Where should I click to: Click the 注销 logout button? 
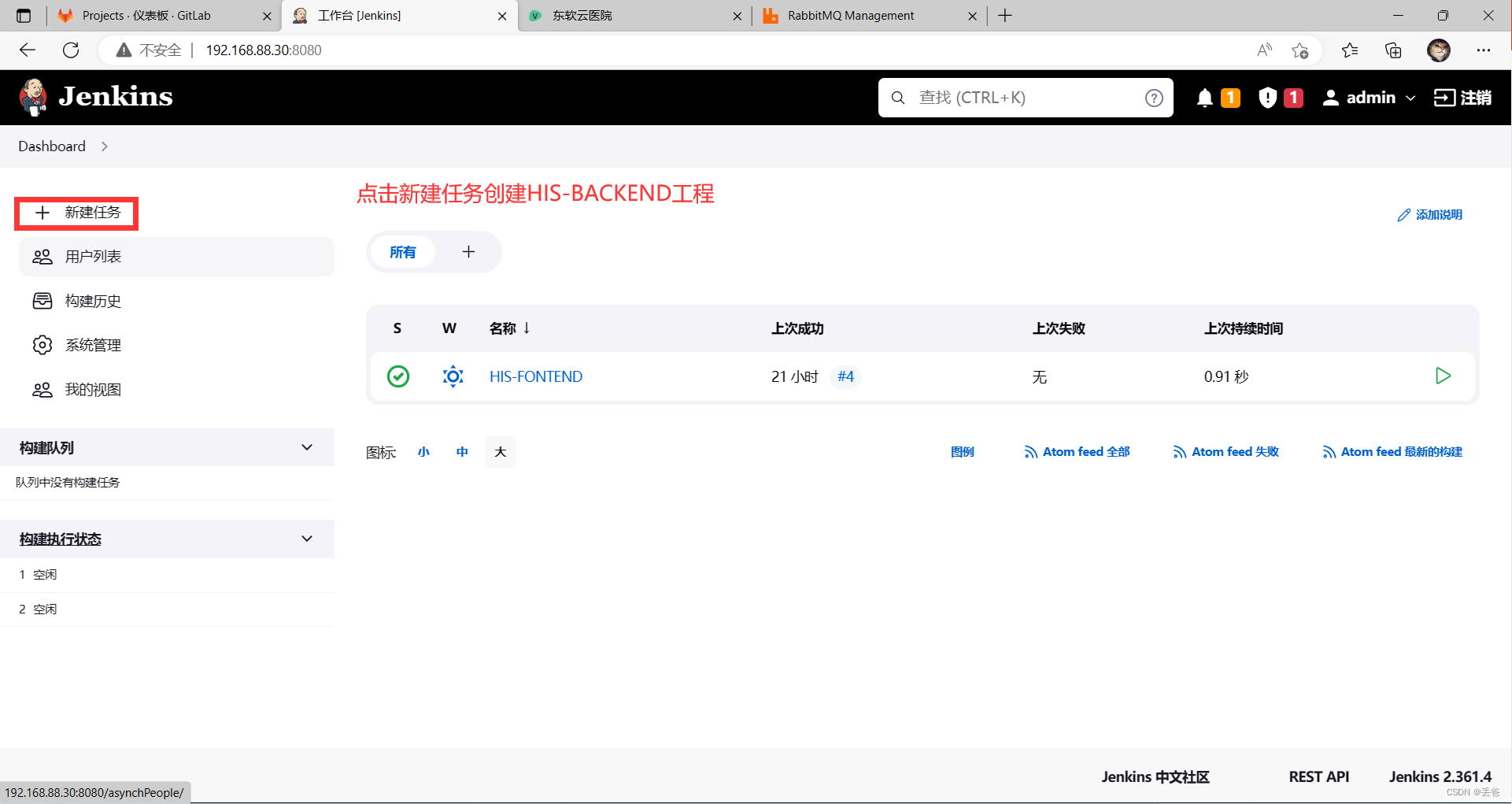tap(1462, 98)
